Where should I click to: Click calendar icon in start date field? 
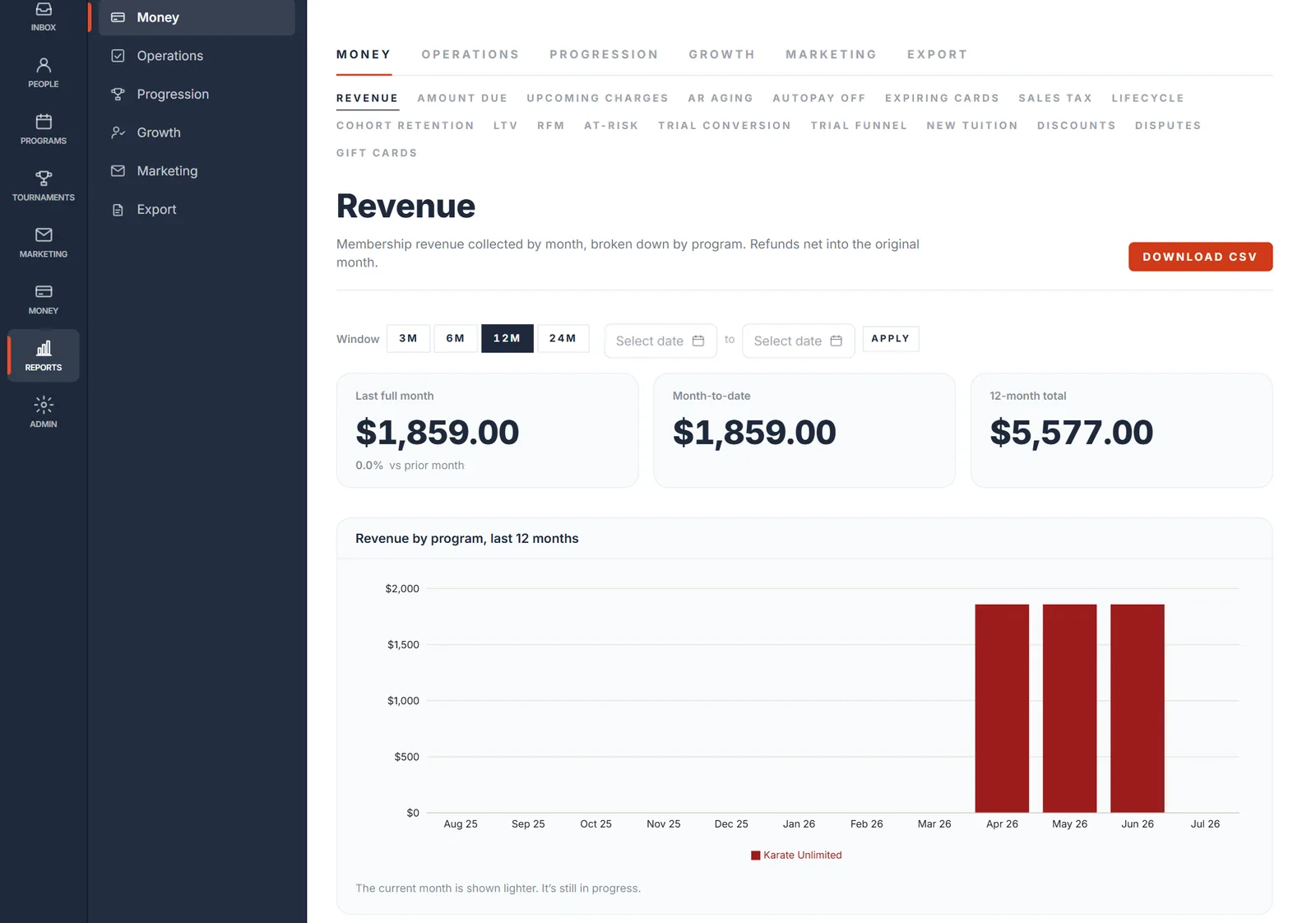tap(698, 341)
